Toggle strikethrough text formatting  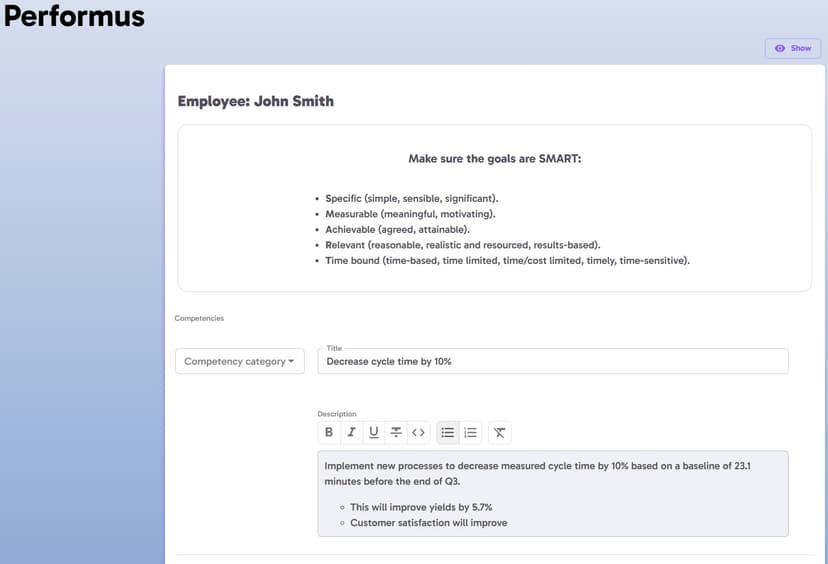396,433
